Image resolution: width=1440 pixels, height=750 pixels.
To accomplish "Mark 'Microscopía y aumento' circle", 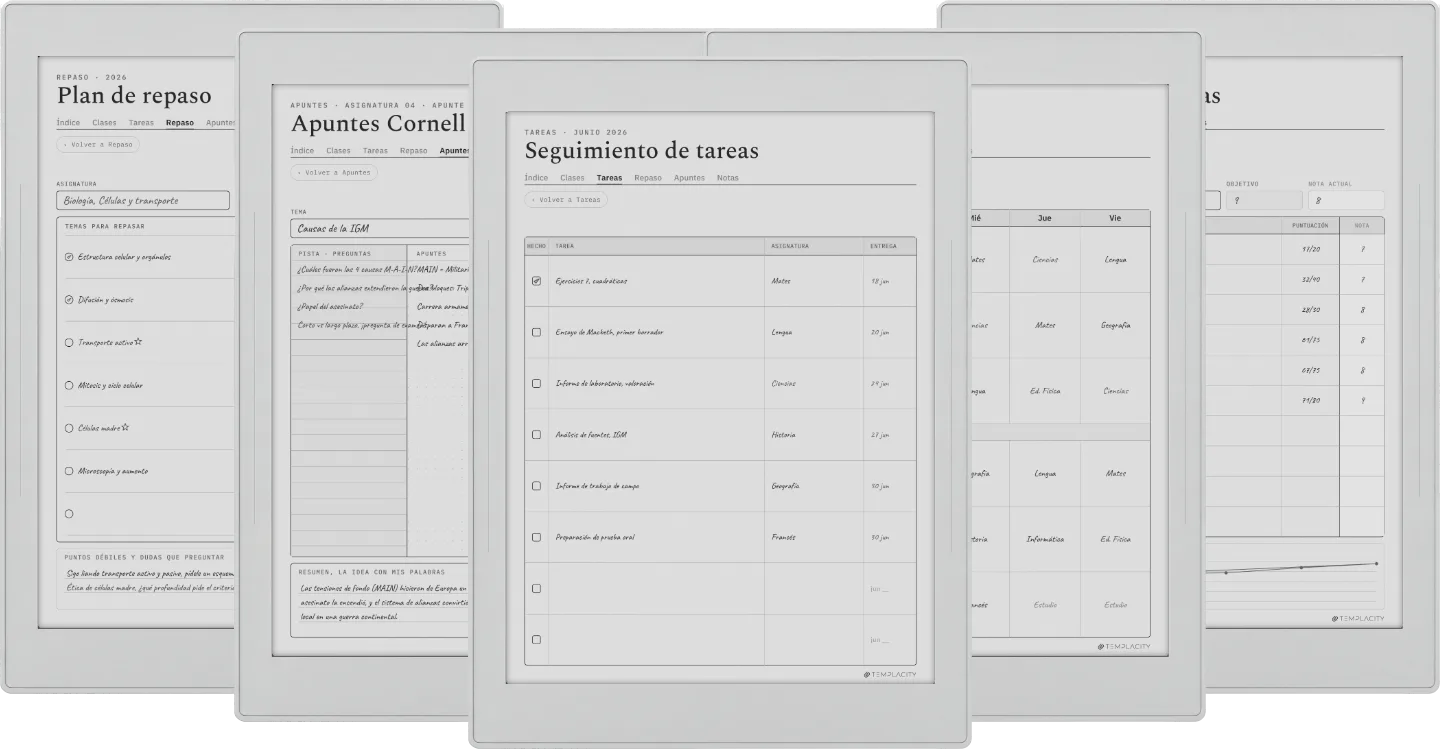I will click(69, 471).
